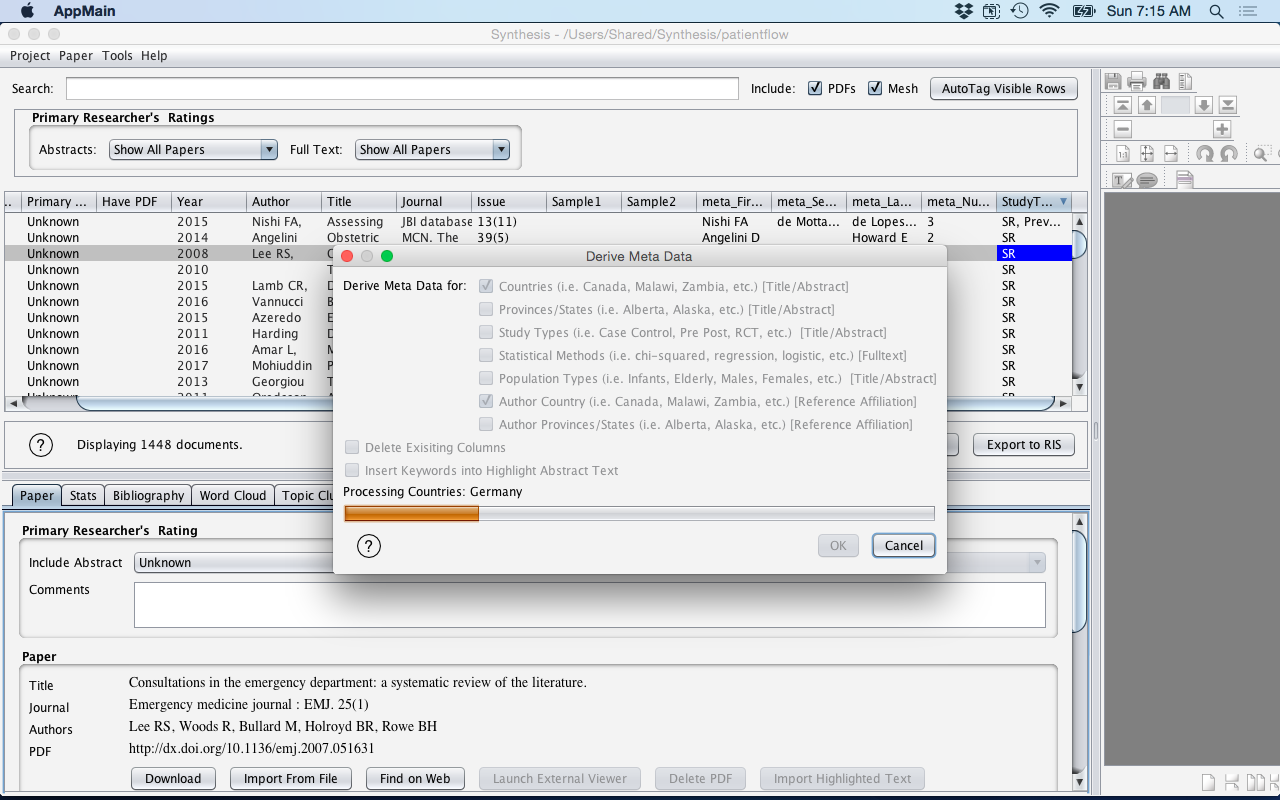Click the zoom out minus icon

(1123, 129)
